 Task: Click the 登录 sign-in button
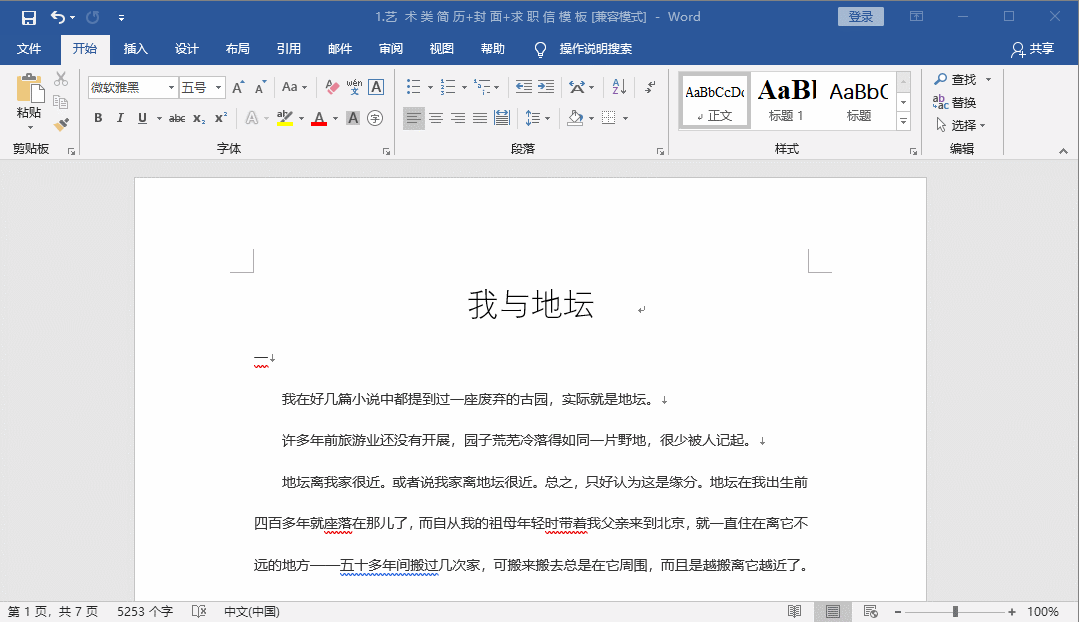click(x=860, y=17)
